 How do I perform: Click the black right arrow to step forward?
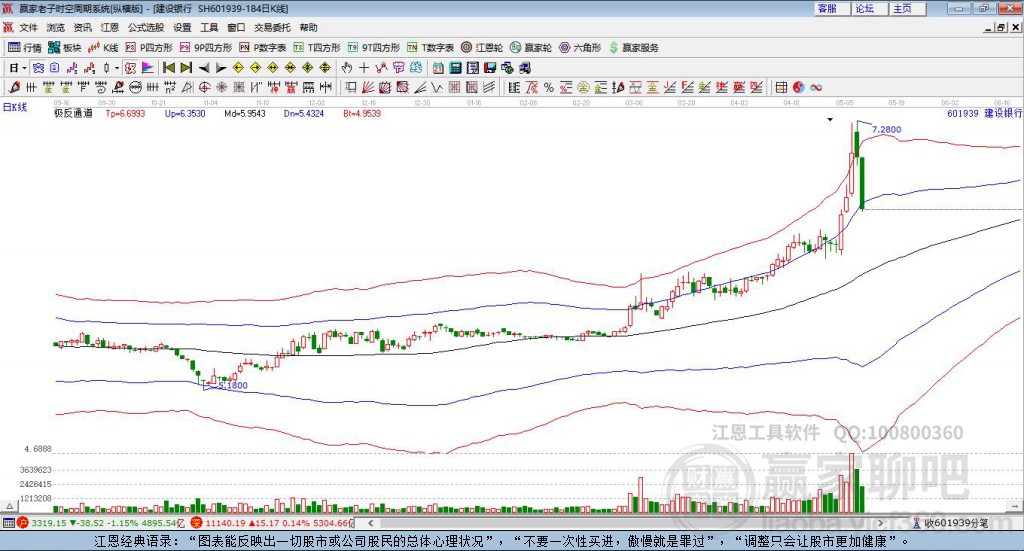click(x=221, y=68)
